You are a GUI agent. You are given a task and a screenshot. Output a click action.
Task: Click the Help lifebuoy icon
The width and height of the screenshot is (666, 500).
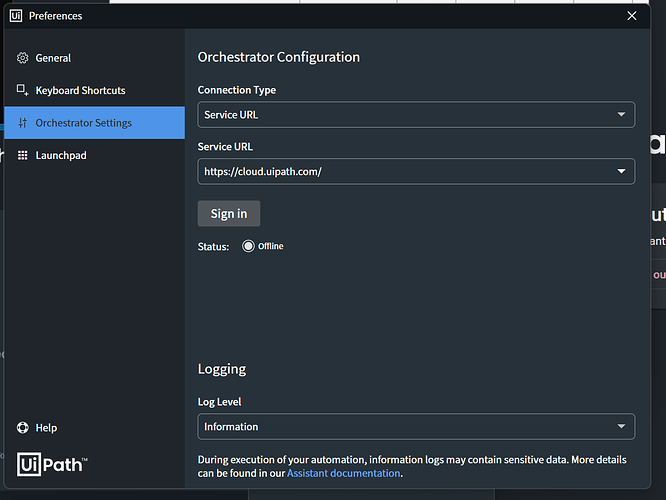pyautogui.click(x=23, y=428)
